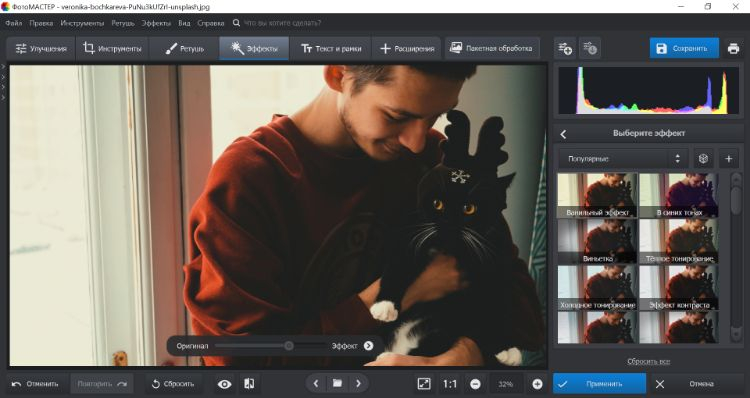Click the histogram panel
This screenshot has height=398, width=750.
click(x=648, y=90)
